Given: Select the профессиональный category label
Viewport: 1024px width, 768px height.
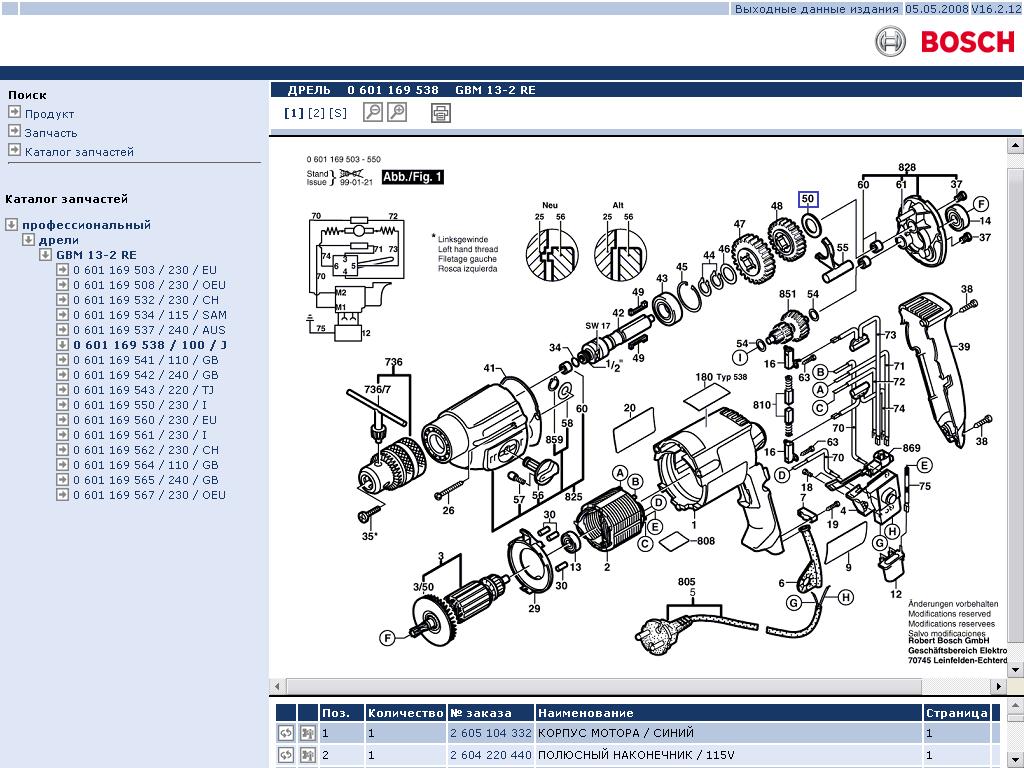Looking at the screenshot, I should (x=86, y=225).
